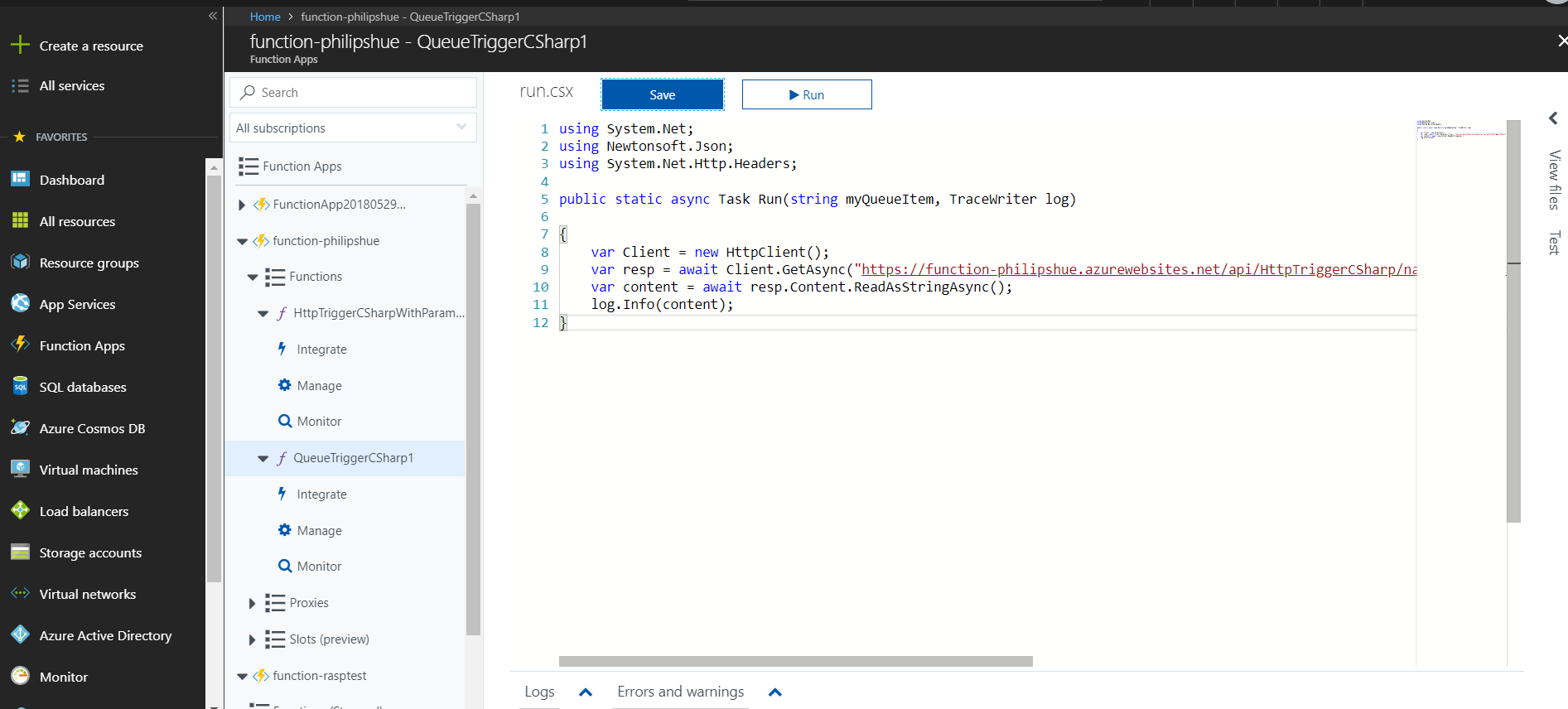Select HttpTriggerCSharpWithParam function name

click(379, 313)
